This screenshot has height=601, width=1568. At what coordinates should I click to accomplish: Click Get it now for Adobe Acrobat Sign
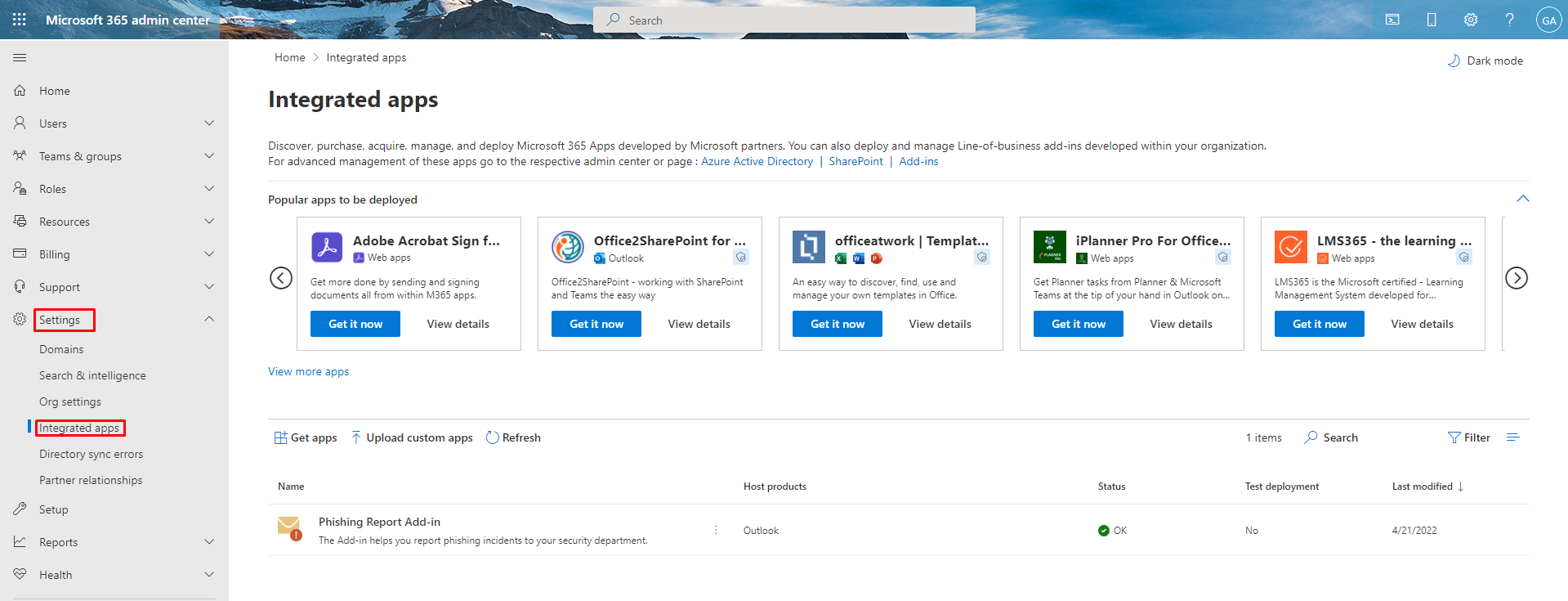(x=355, y=324)
